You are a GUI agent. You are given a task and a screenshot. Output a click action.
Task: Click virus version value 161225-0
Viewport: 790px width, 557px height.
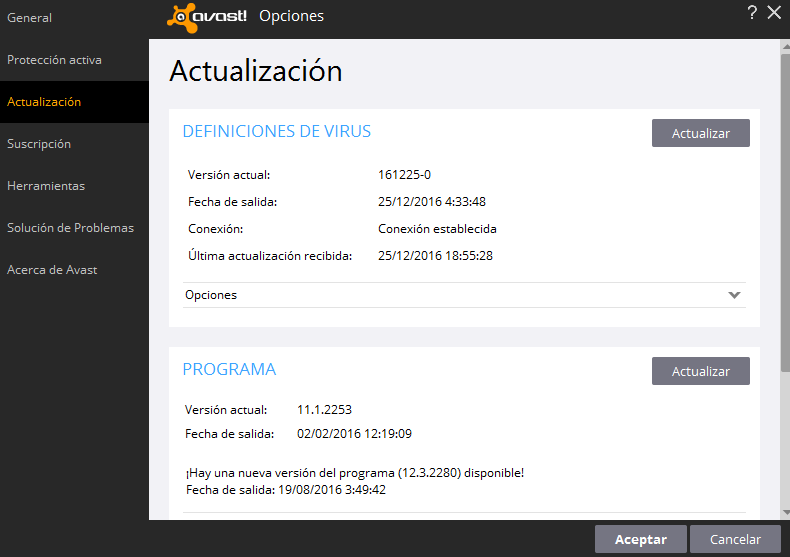click(404, 175)
